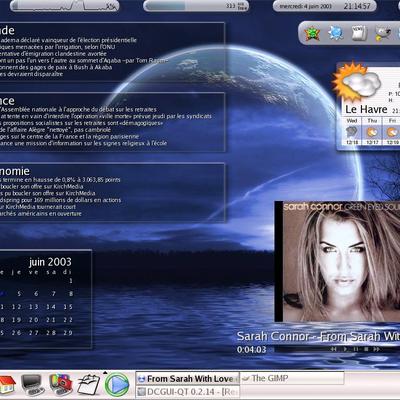Open headline about marchés américains en ouverture

coord(41,214)
